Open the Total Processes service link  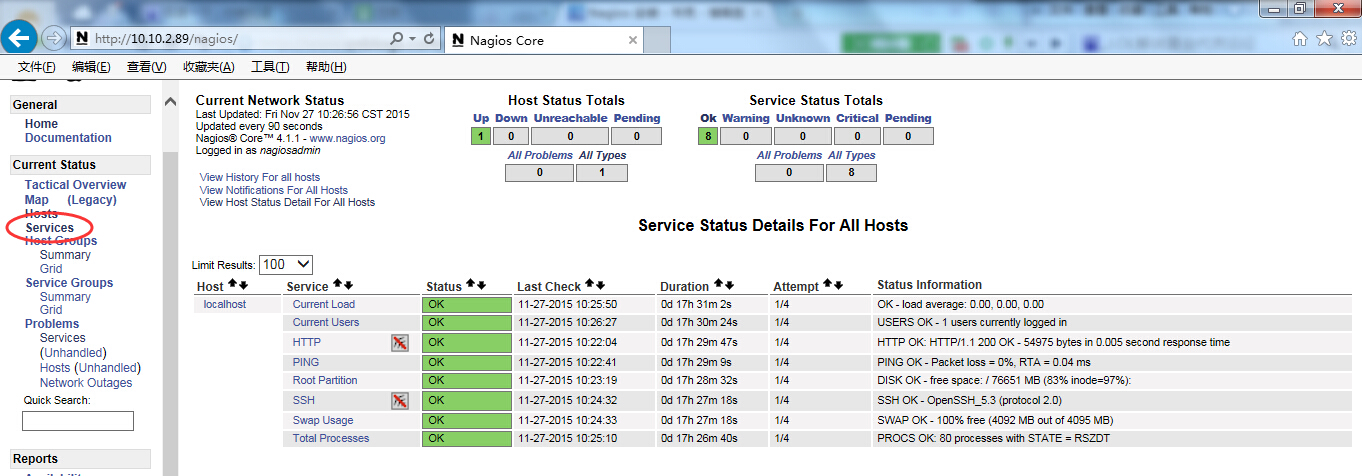click(x=331, y=438)
